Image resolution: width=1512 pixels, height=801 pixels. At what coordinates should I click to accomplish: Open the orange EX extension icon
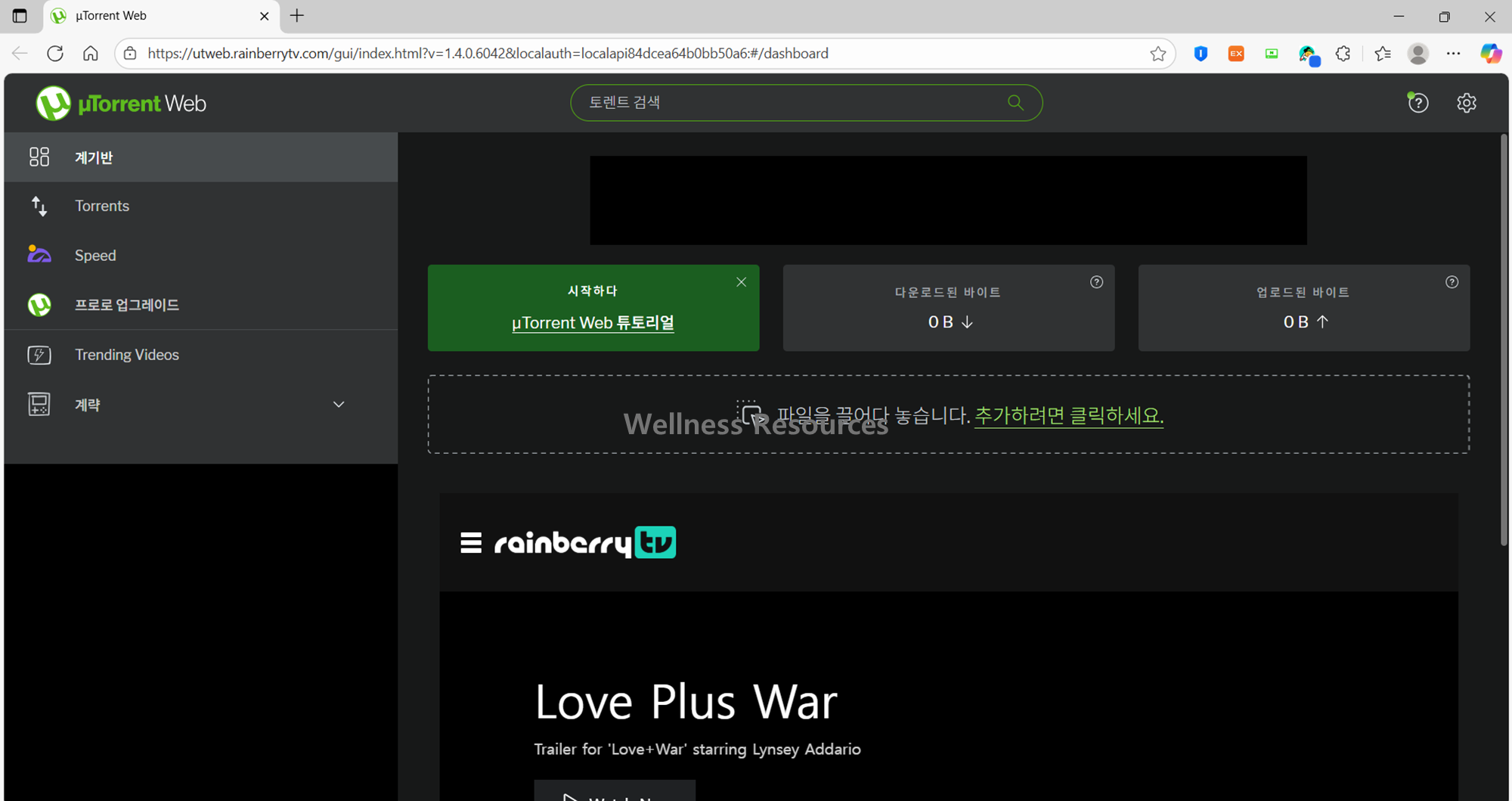1236,54
